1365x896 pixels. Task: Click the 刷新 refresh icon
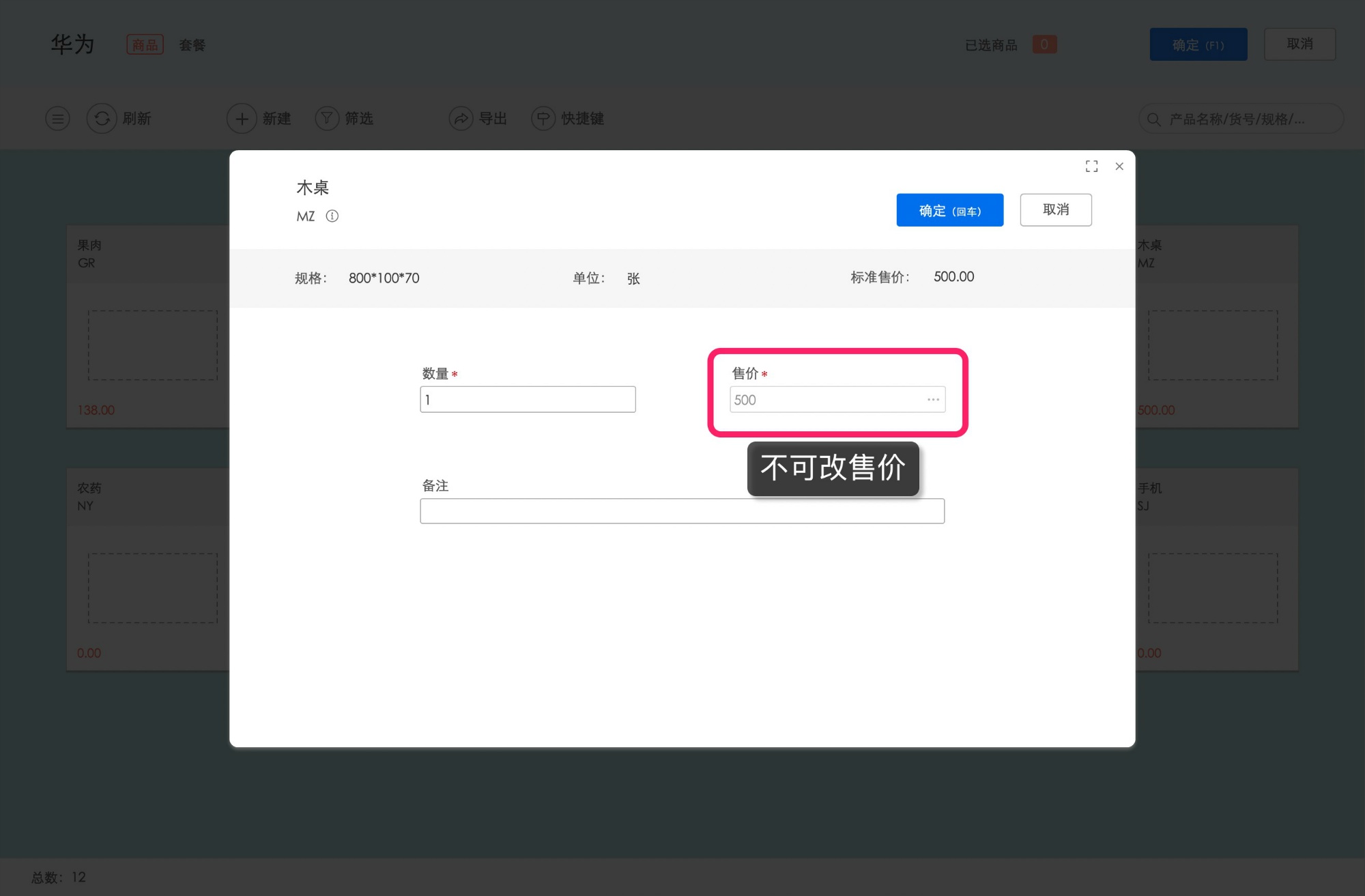click(x=102, y=118)
